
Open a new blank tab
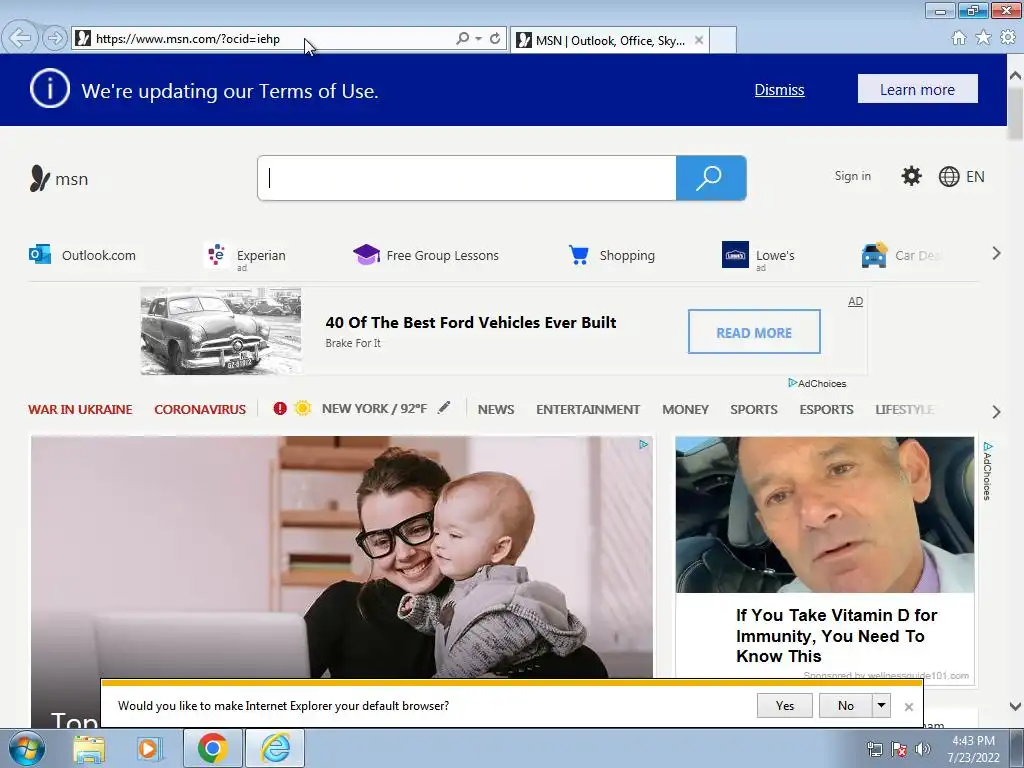(723, 40)
